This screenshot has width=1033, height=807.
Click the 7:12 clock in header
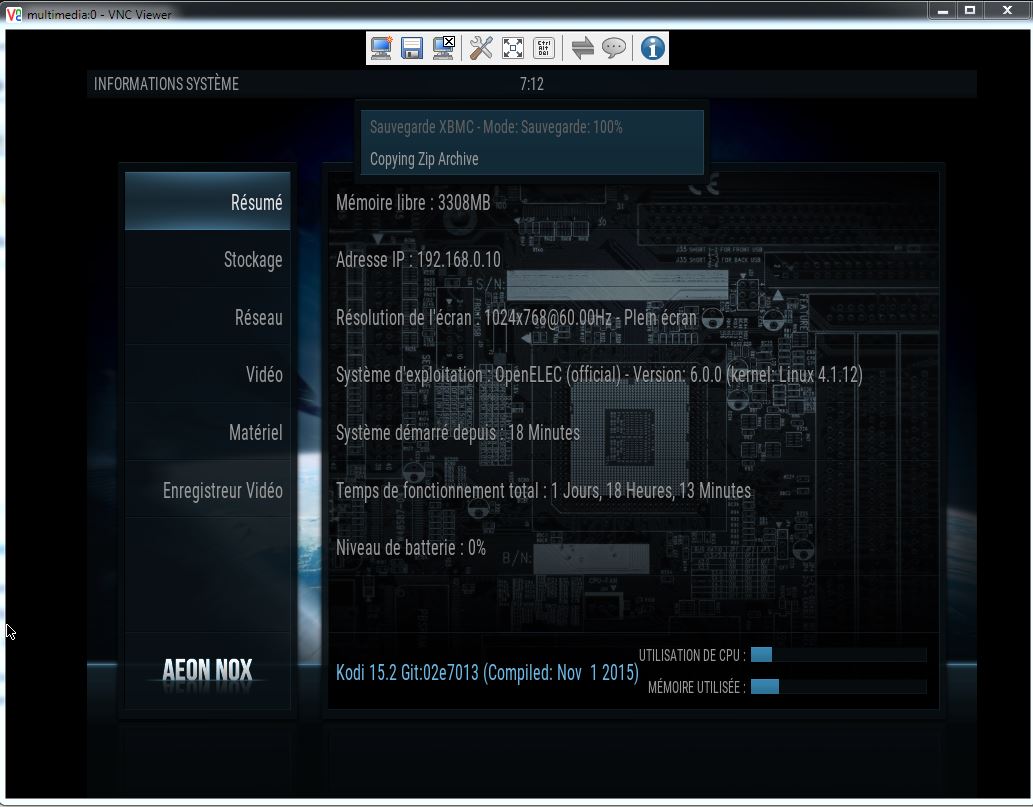(532, 84)
